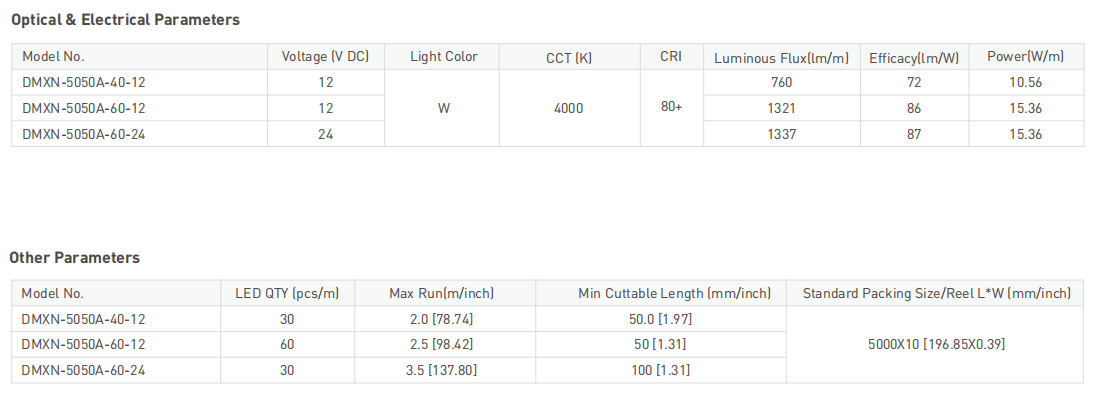Click the LED QTY (pcs/m) column header
Image resolution: width=1112 pixels, height=394 pixels.
[287, 293]
